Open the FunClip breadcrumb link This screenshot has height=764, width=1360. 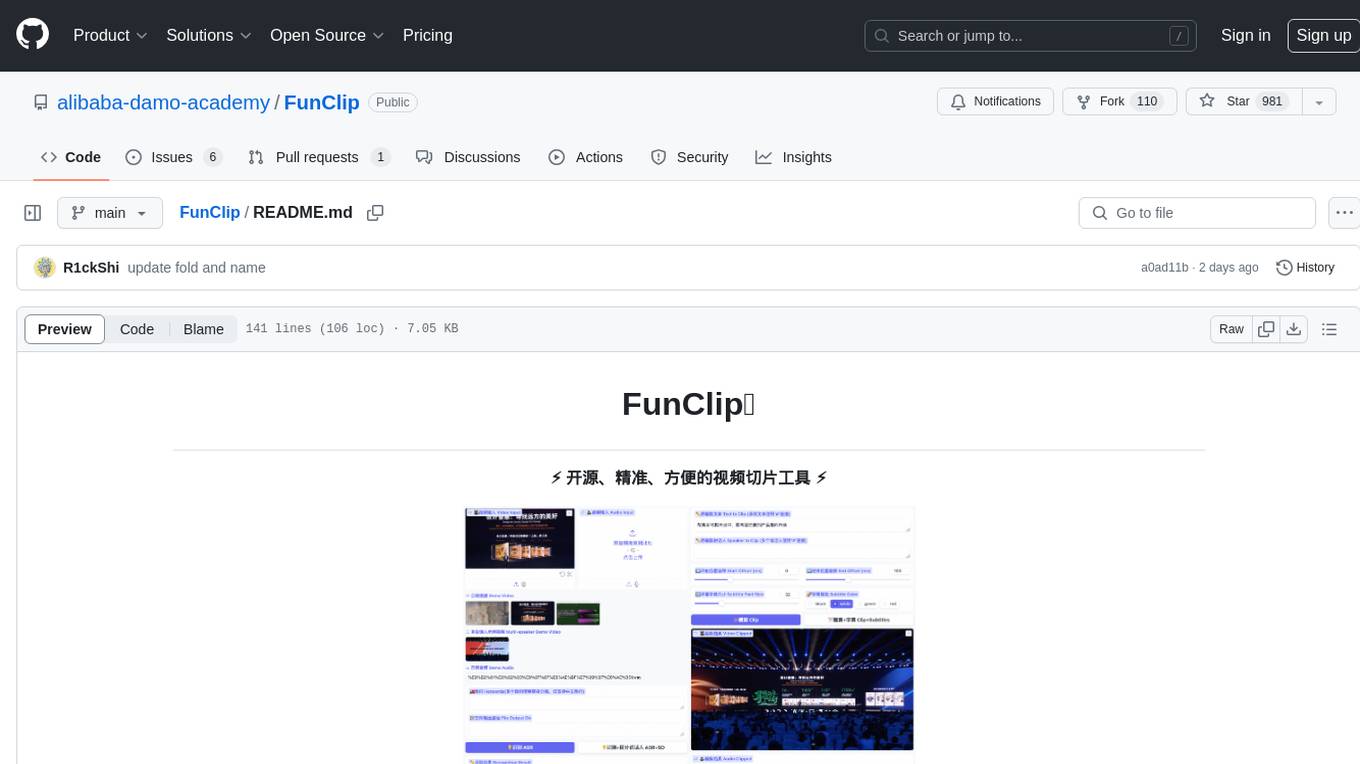click(x=209, y=212)
